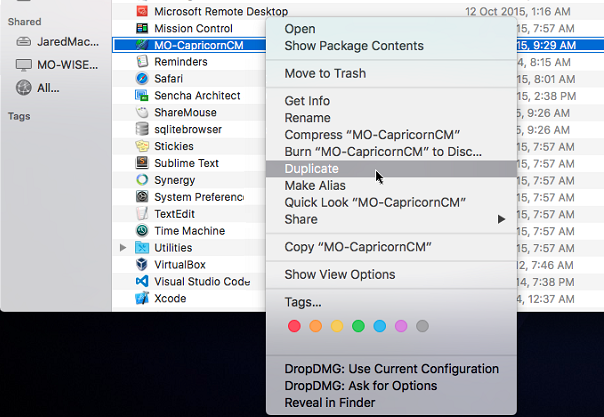
Task: Click the sqlitebrowser database icon
Action: [x=142, y=129]
